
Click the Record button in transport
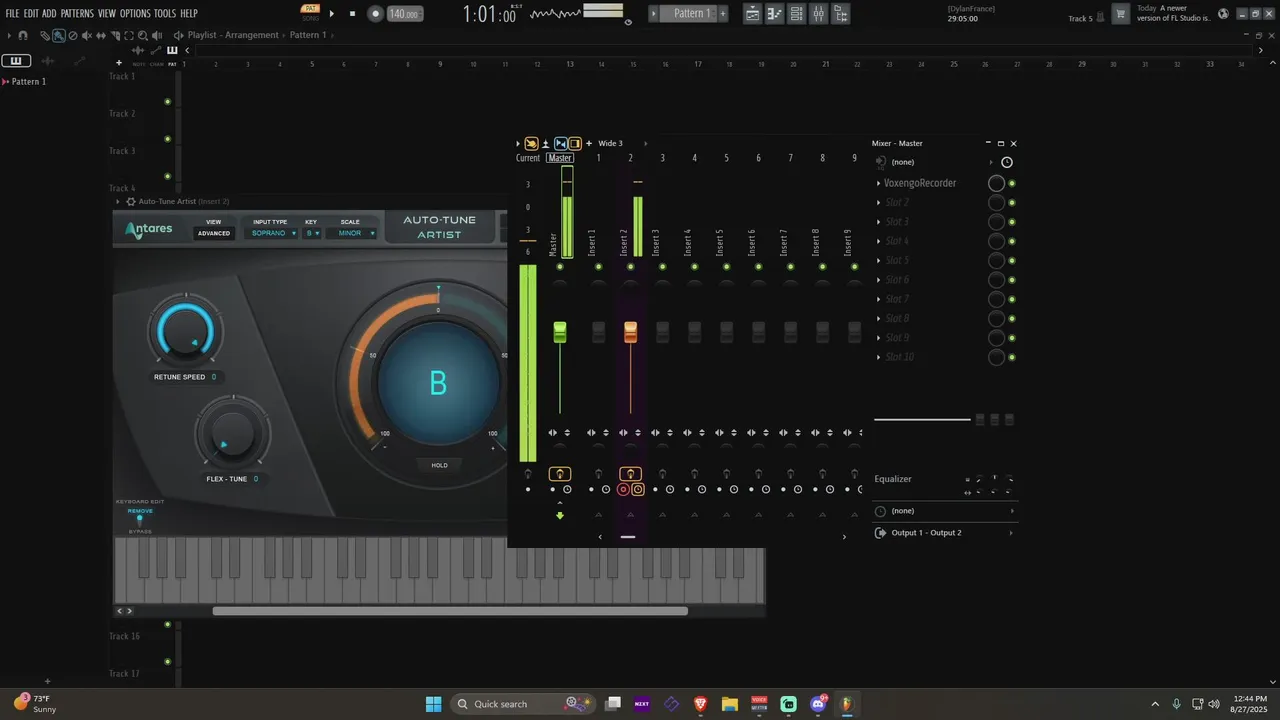pos(375,14)
